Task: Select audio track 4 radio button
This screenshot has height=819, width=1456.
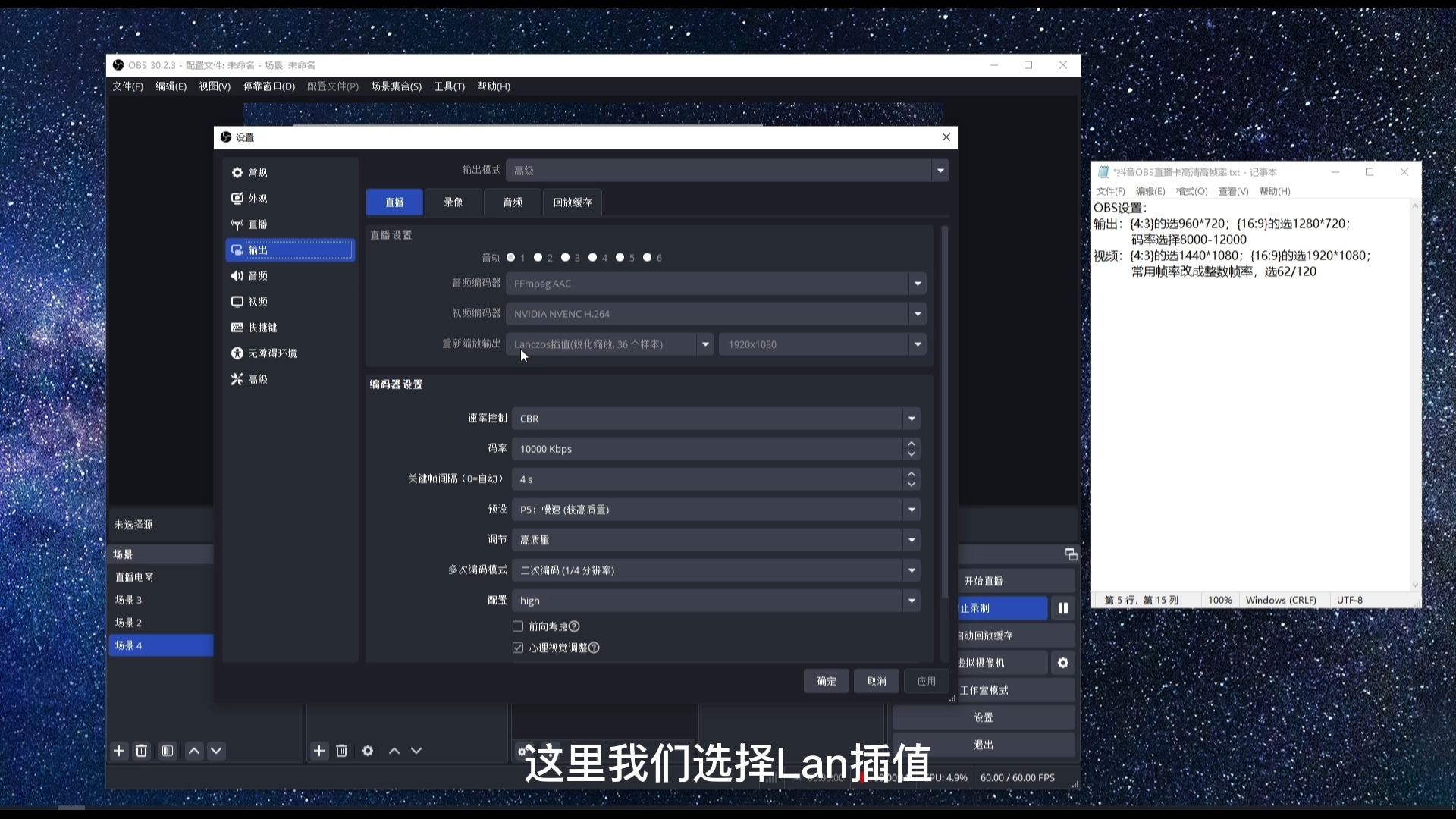Action: point(593,258)
